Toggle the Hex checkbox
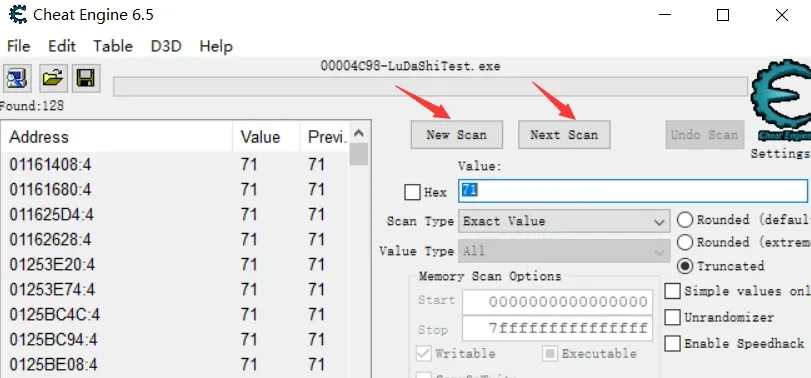811x378 pixels. [412, 192]
